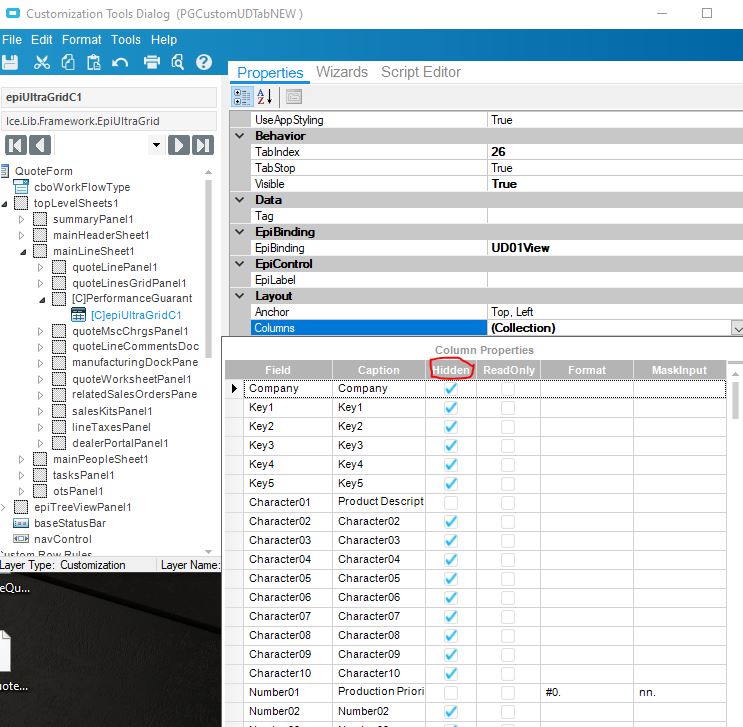Go to previous control in the navigator
743x727 pixels.
point(40,145)
